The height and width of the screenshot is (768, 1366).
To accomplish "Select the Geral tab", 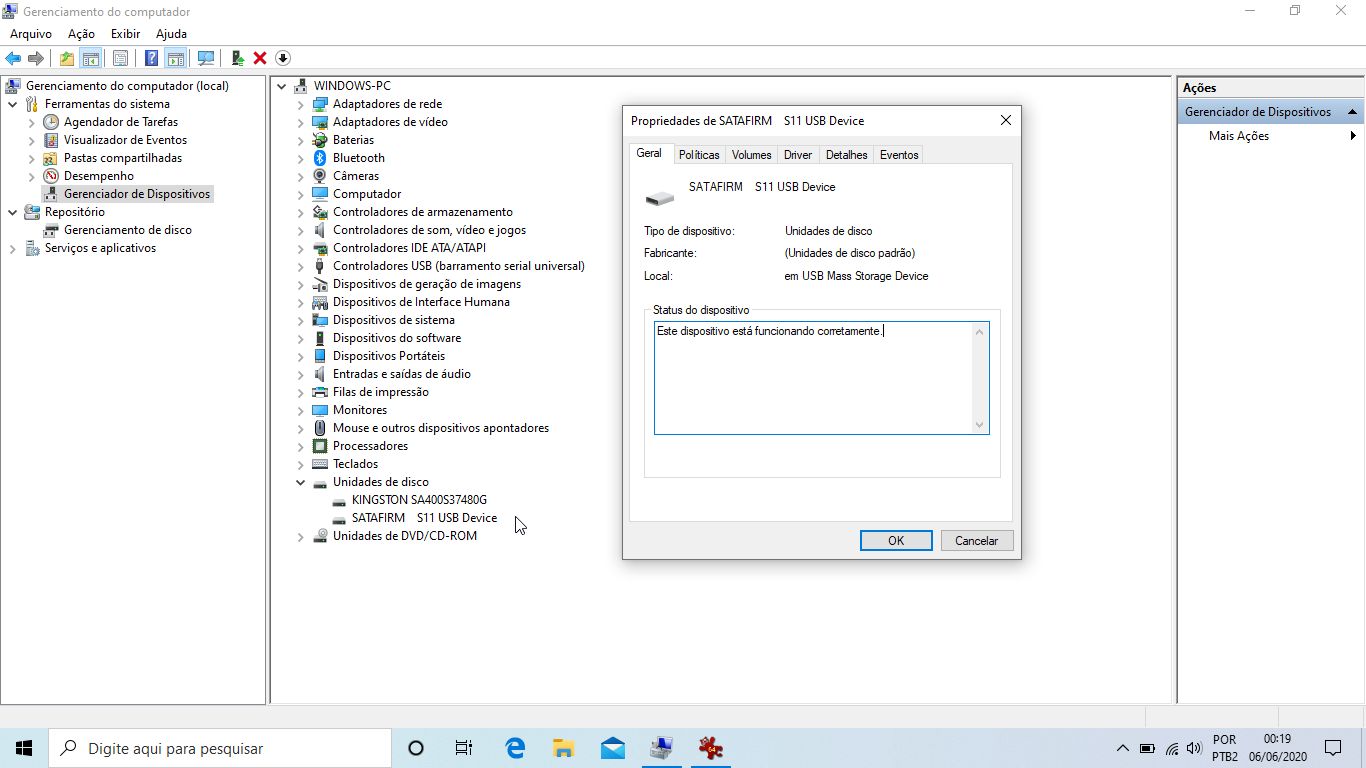I will click(649, 153).
